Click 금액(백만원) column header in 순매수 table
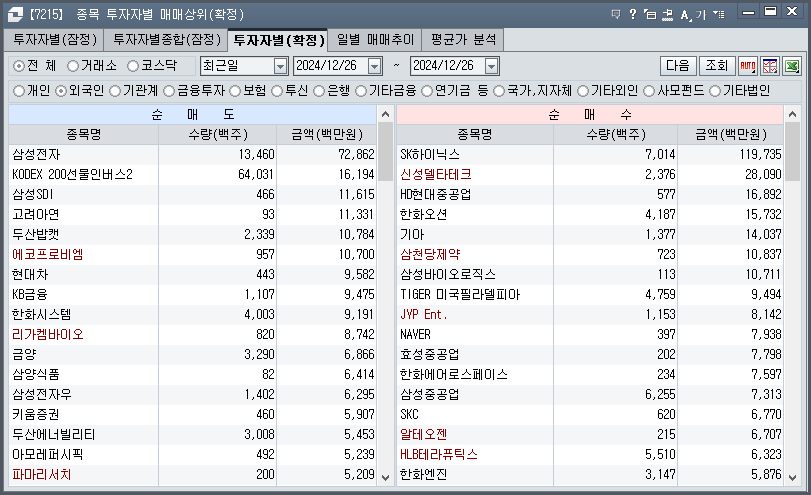Screen dimensions: 811x495 [731, 134]
